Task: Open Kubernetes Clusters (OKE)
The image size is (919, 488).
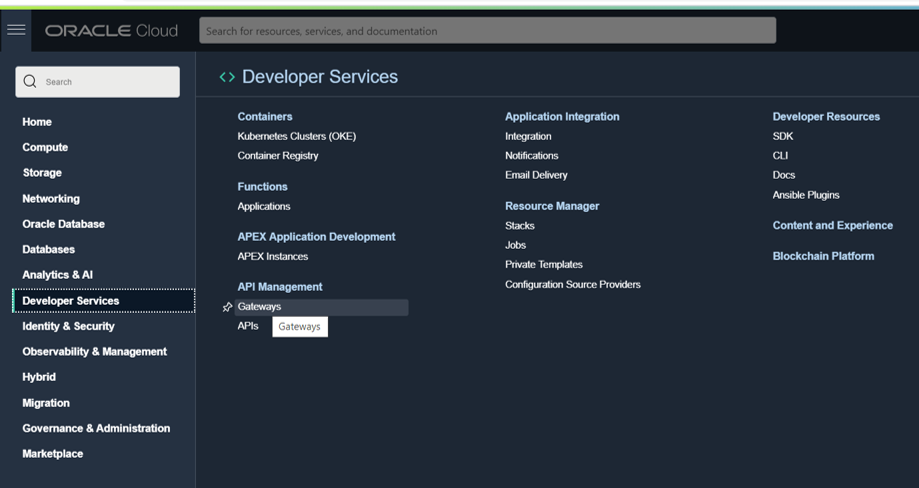Action: 297,136
